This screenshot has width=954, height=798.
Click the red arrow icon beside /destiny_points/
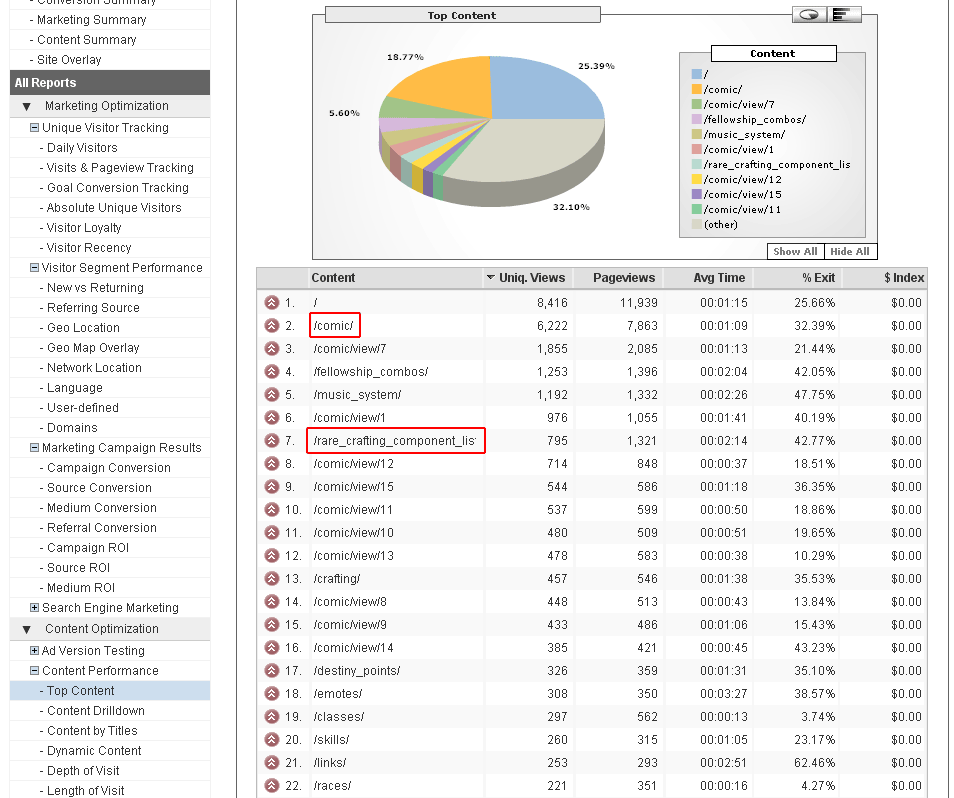tap(271, 670)
